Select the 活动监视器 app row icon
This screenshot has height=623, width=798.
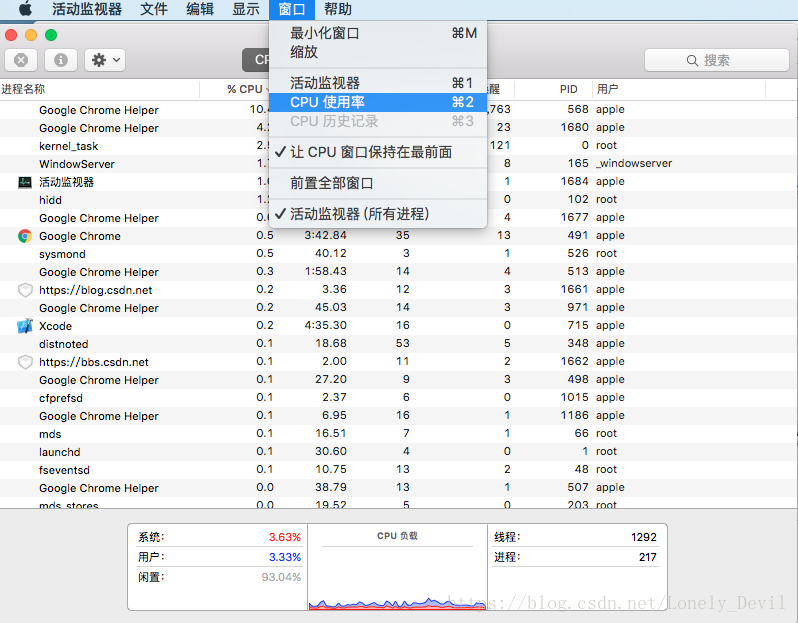pos(25,182)
